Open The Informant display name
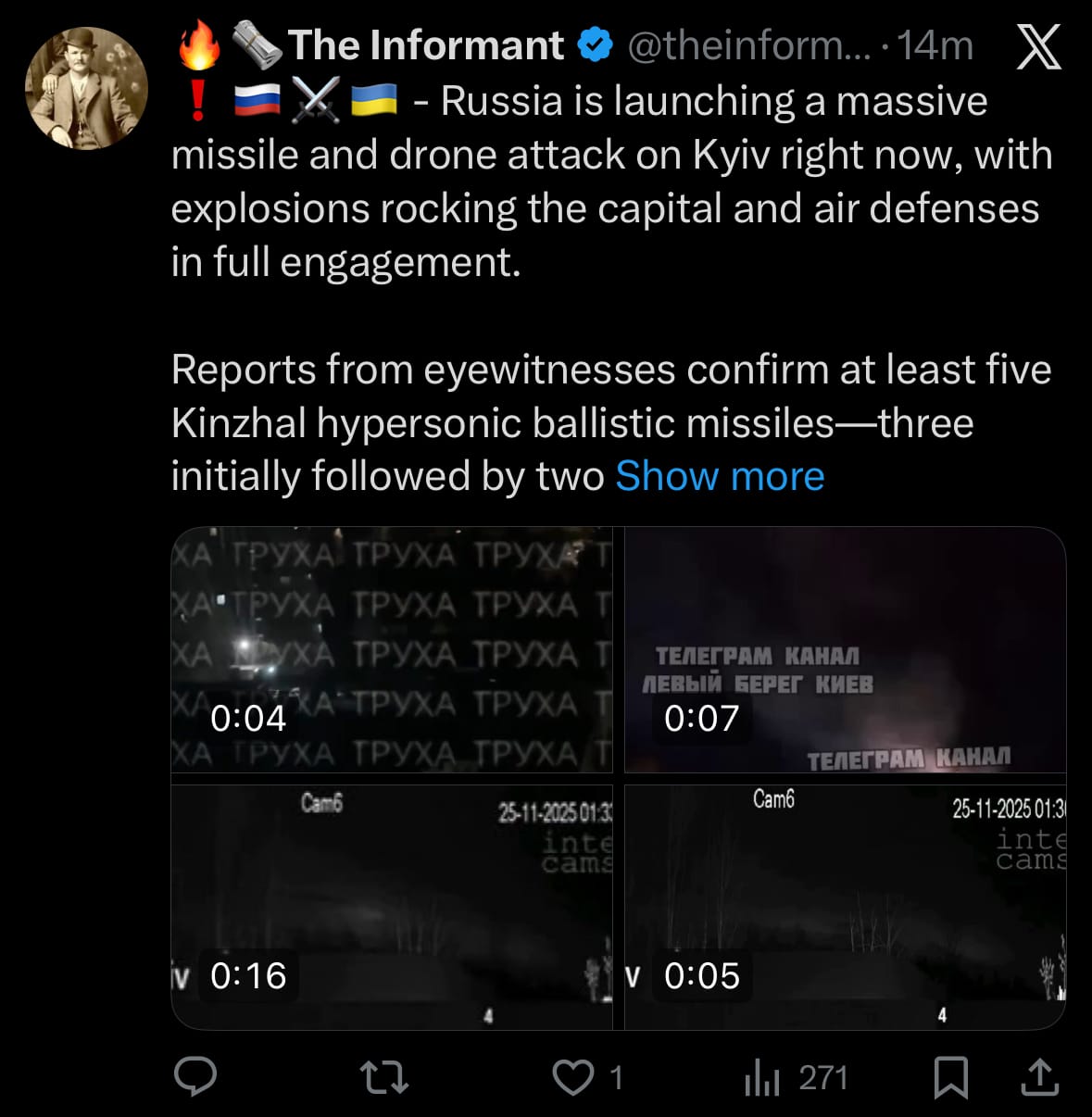Image resolution: width=1092 pixels, height=1117 pixels. 425,45
